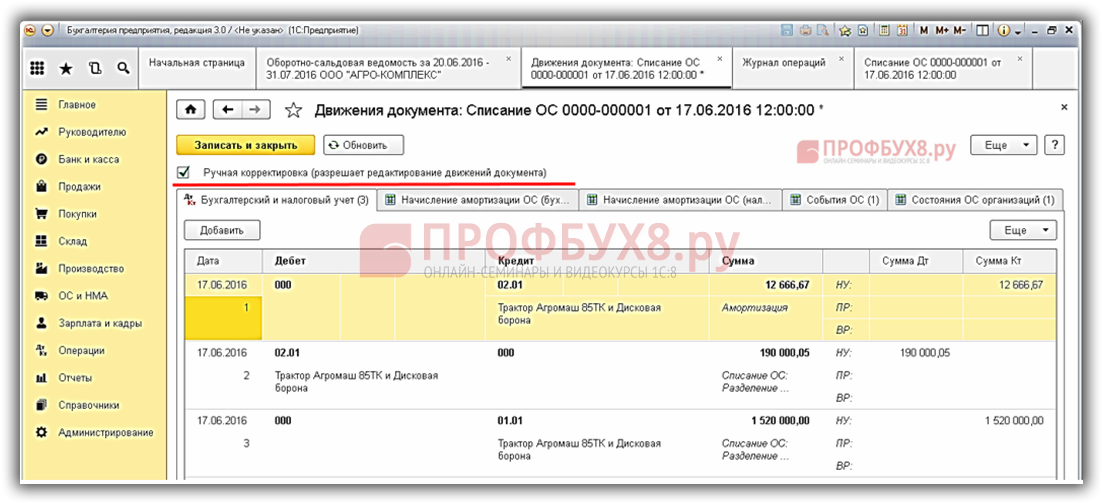Click the M- memory subtract button
The height and width of the screenshot is (504, 1103).
tap(960, 30)
